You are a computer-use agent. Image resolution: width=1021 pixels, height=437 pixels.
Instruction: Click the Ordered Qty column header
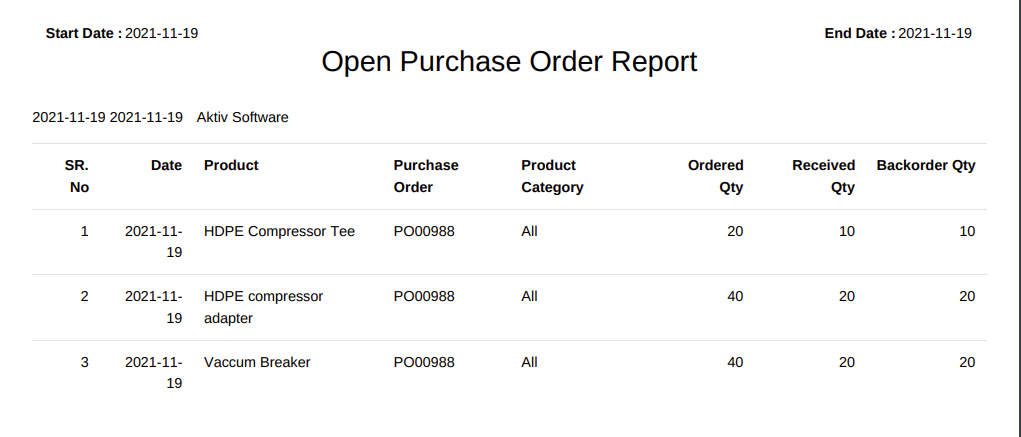[716, 176]
